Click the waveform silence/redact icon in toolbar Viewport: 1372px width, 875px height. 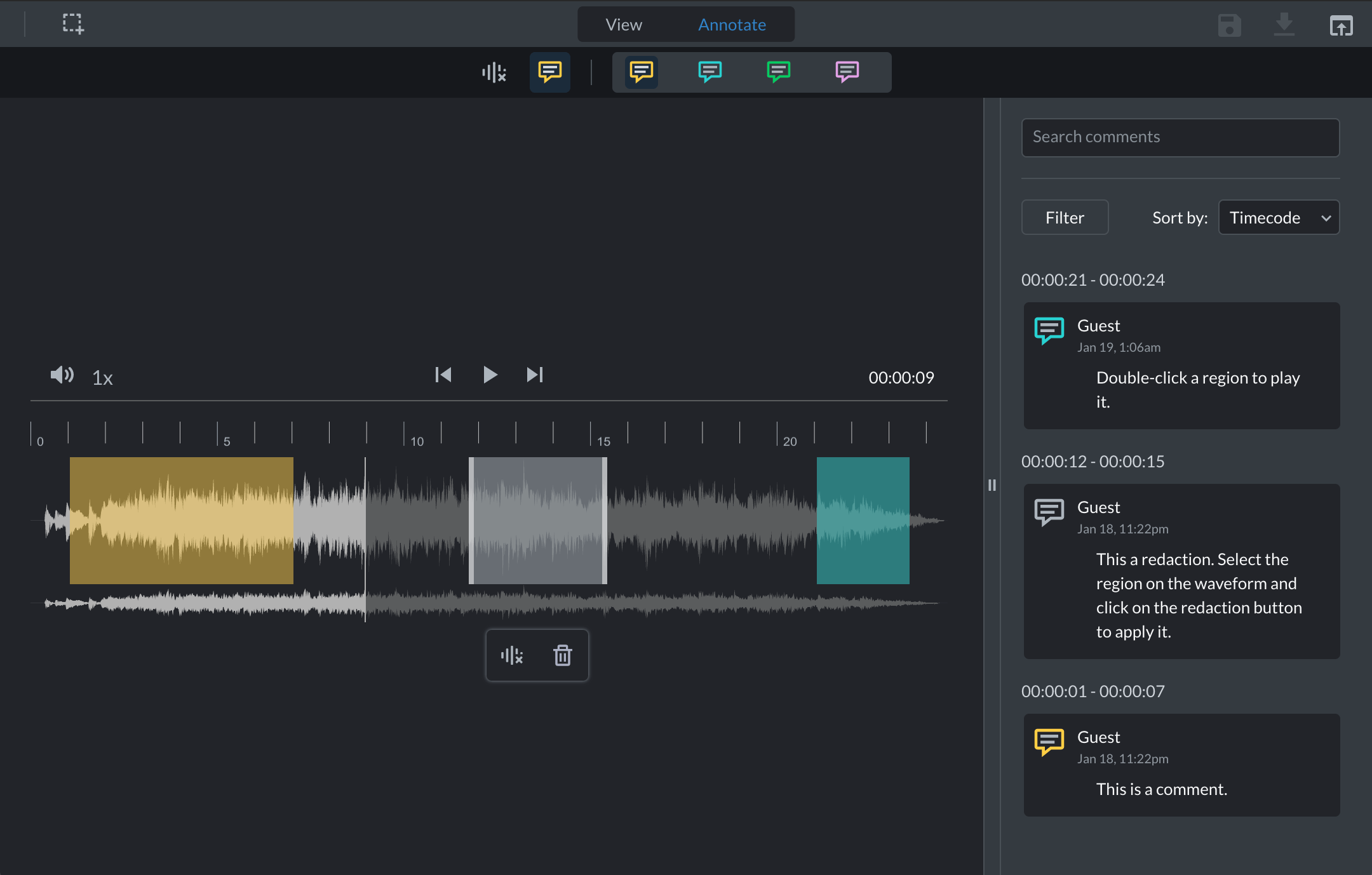[494, 71]
